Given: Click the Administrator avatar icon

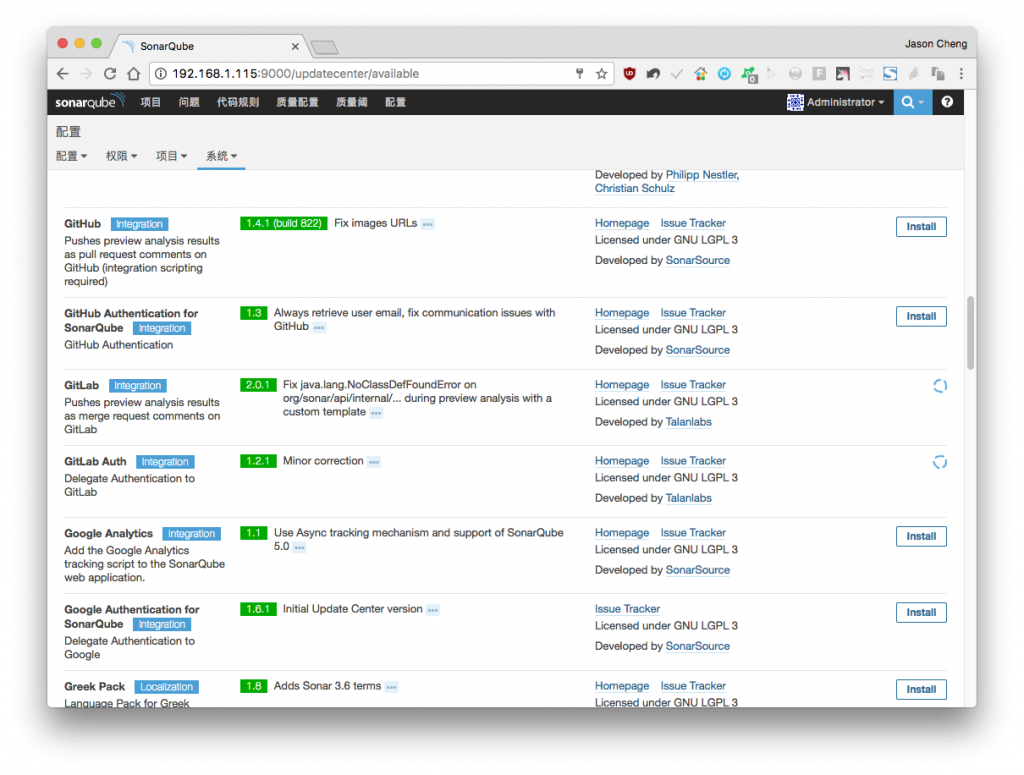Looking at the screenshot, I should pyautogui.click(x=795, y=102).
